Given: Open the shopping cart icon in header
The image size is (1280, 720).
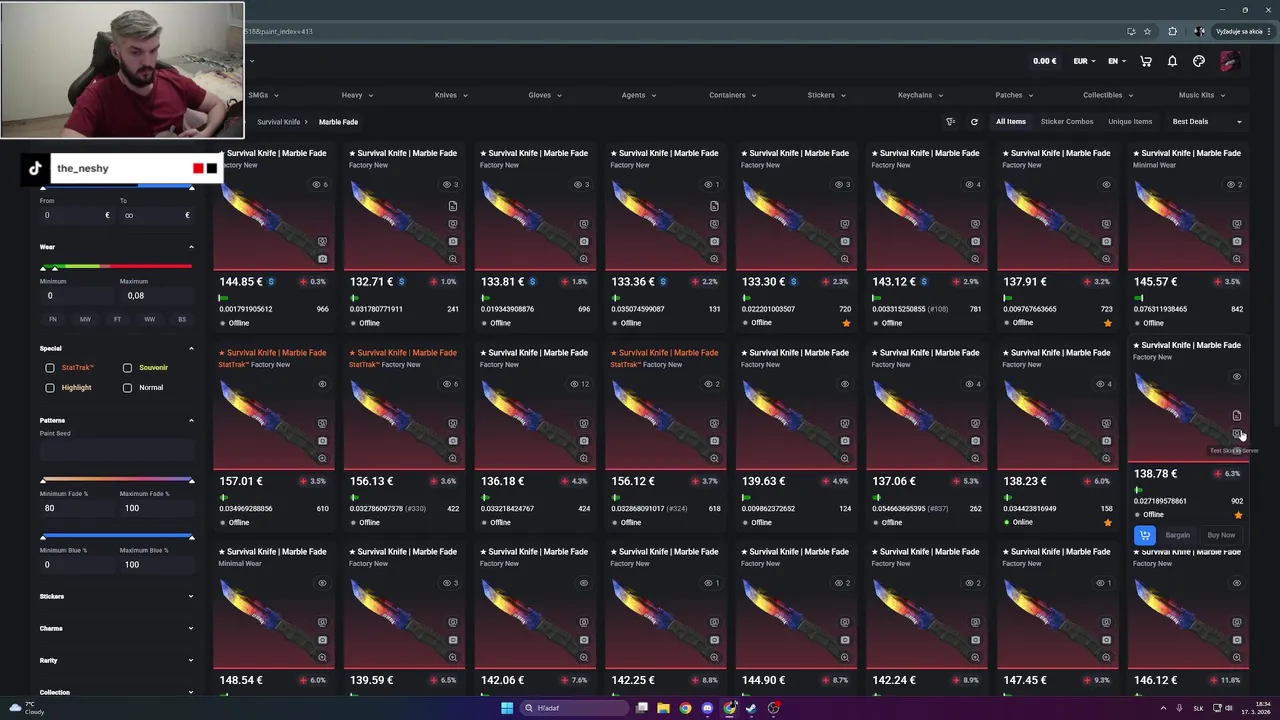Looking at the screenshot, I should coord(1146,61).
